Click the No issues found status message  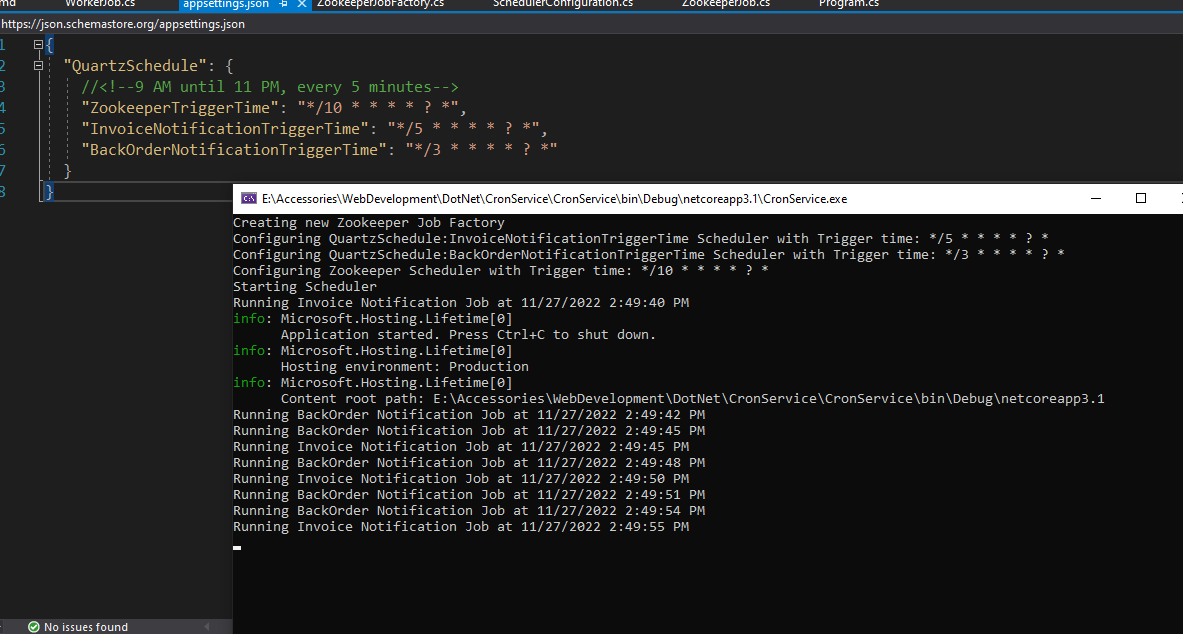pyautogui.click(x=88, y=627)
